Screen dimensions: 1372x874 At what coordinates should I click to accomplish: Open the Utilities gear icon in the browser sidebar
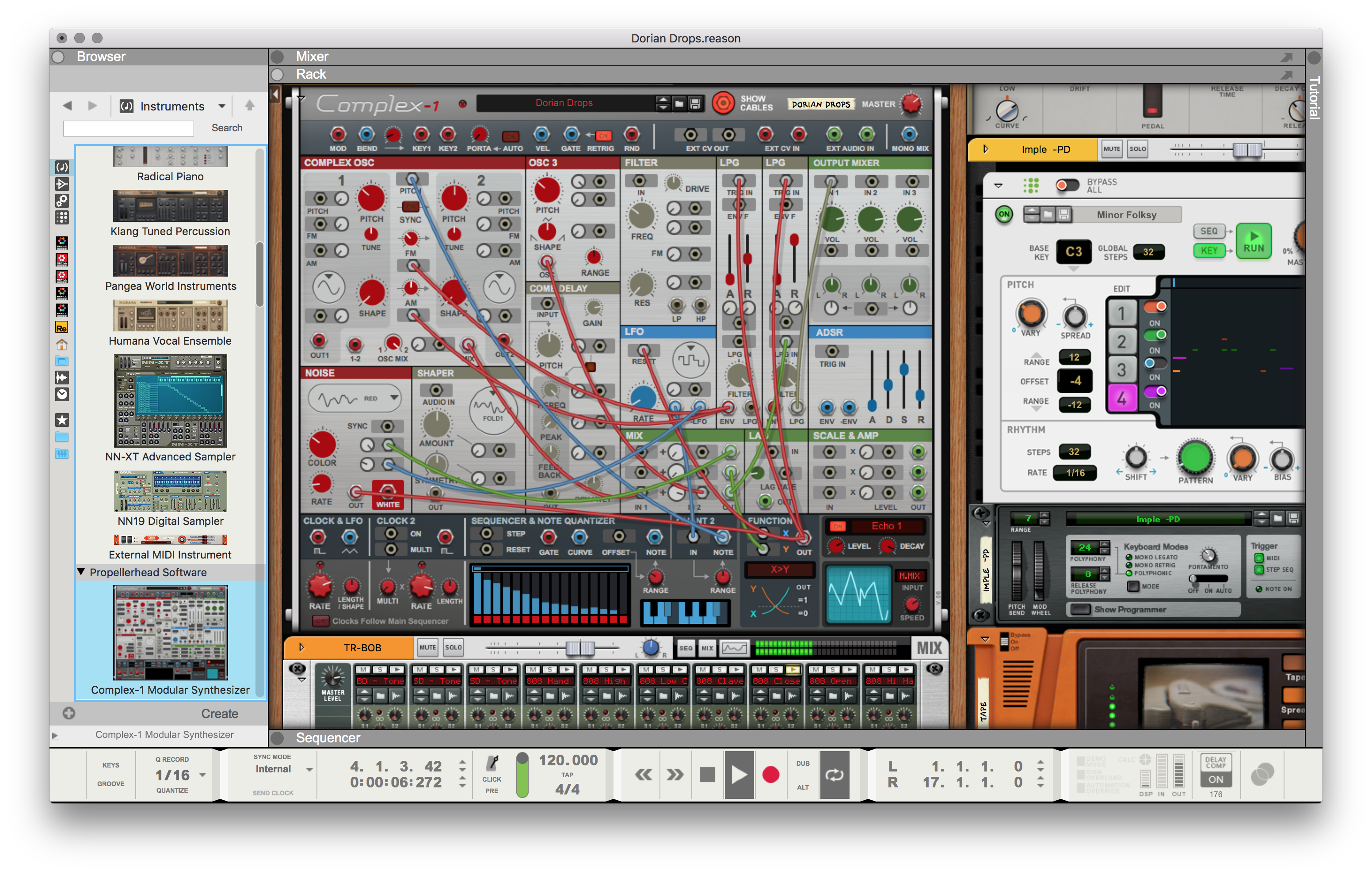[61, 201]
